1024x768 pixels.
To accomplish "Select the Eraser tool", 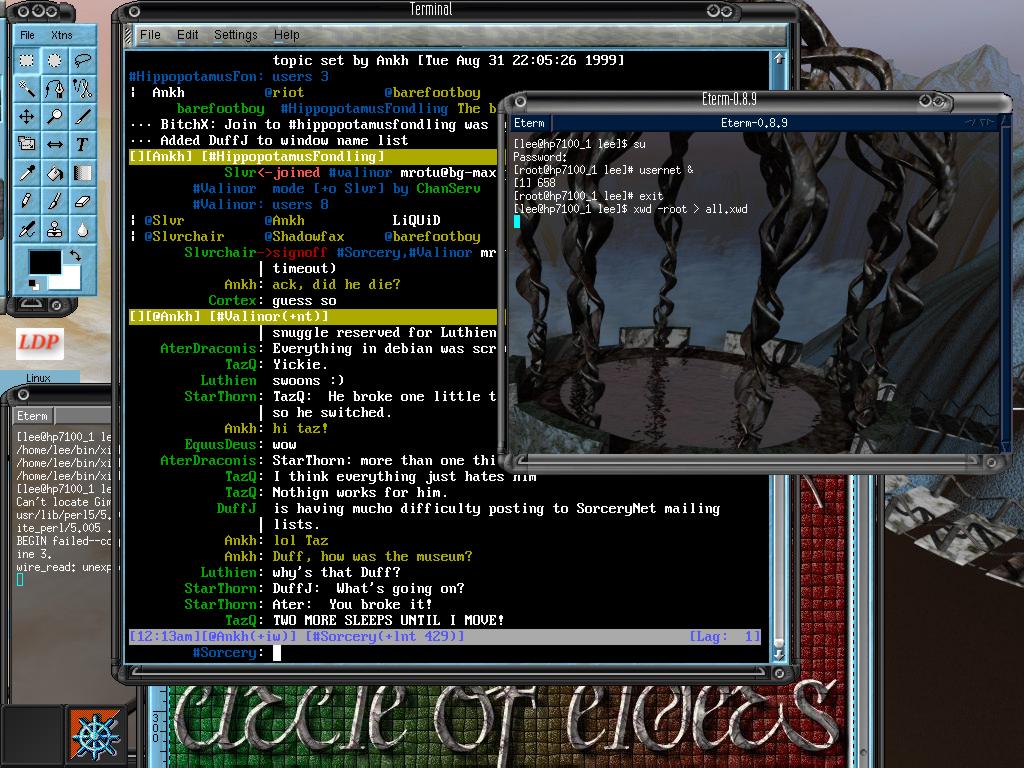I will tap(82, 201).
